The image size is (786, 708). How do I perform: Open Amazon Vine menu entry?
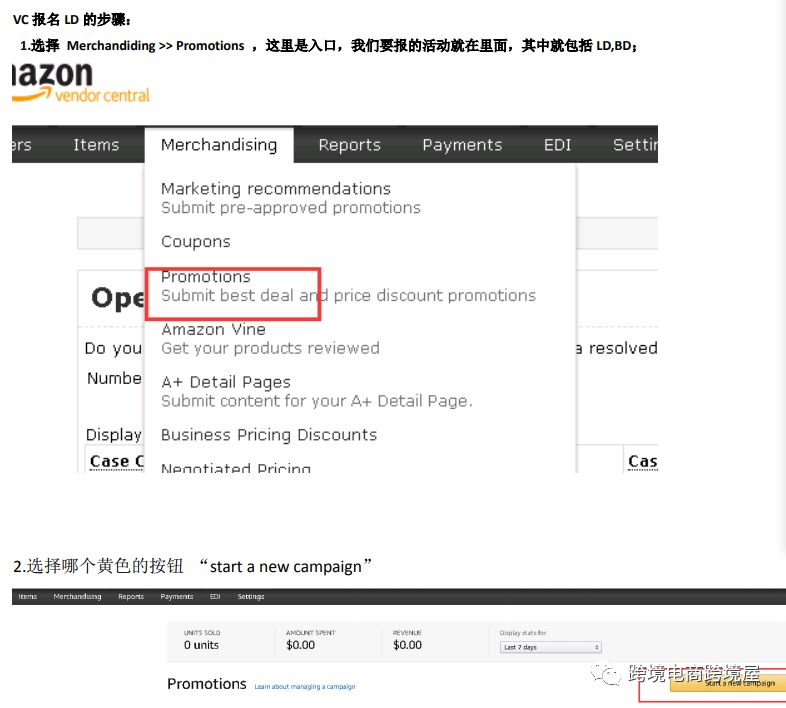[213, 329]
